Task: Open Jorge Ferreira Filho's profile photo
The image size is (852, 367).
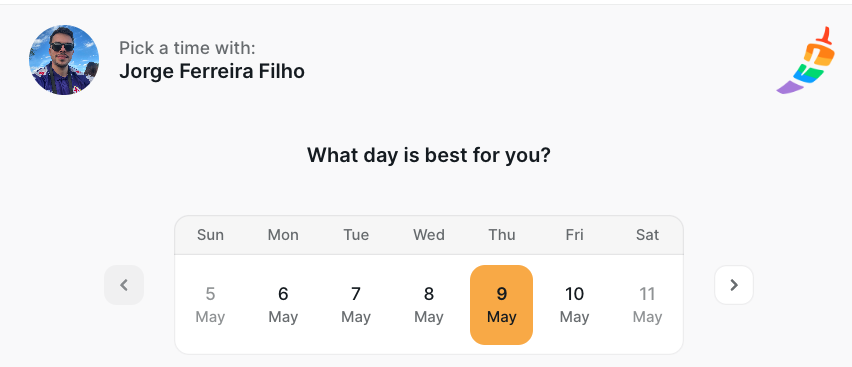Action: (64, 60)
